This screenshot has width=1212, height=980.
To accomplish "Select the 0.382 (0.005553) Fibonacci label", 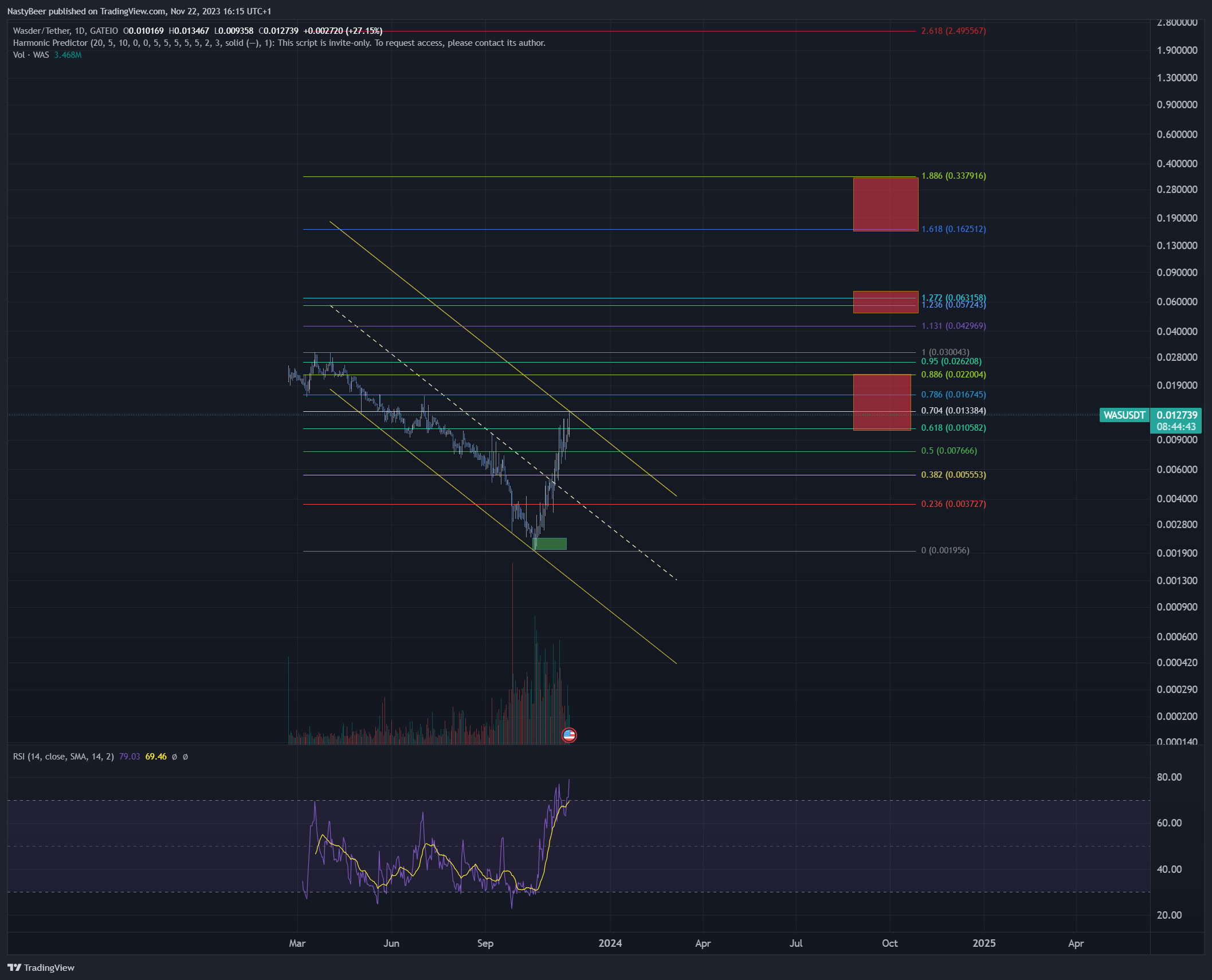I will point(954,475).
